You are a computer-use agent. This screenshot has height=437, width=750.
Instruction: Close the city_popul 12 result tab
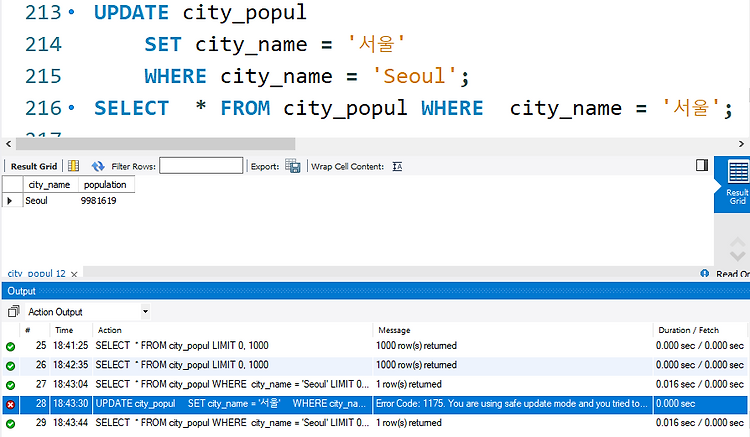pyautogui.click(x=74, y=274)
